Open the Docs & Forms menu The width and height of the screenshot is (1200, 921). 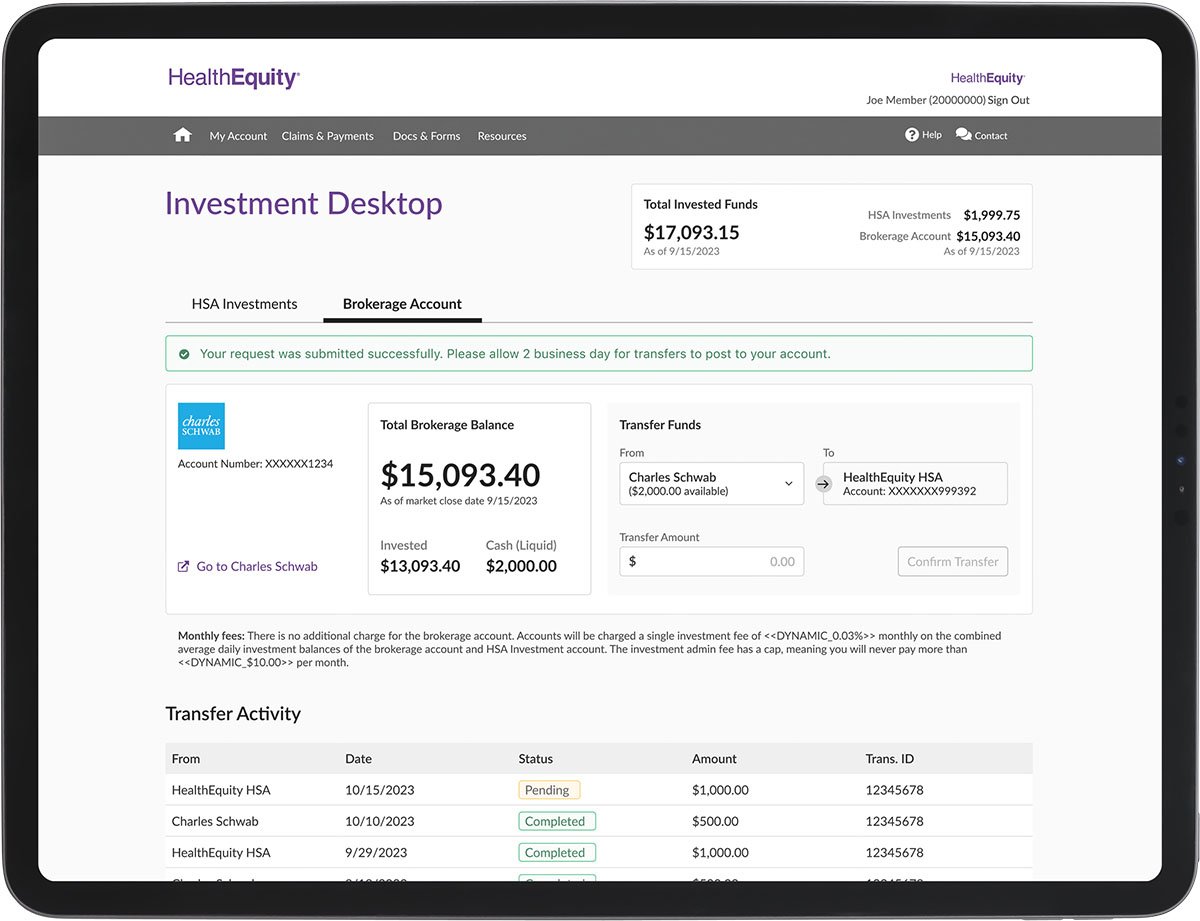(426, 136)
